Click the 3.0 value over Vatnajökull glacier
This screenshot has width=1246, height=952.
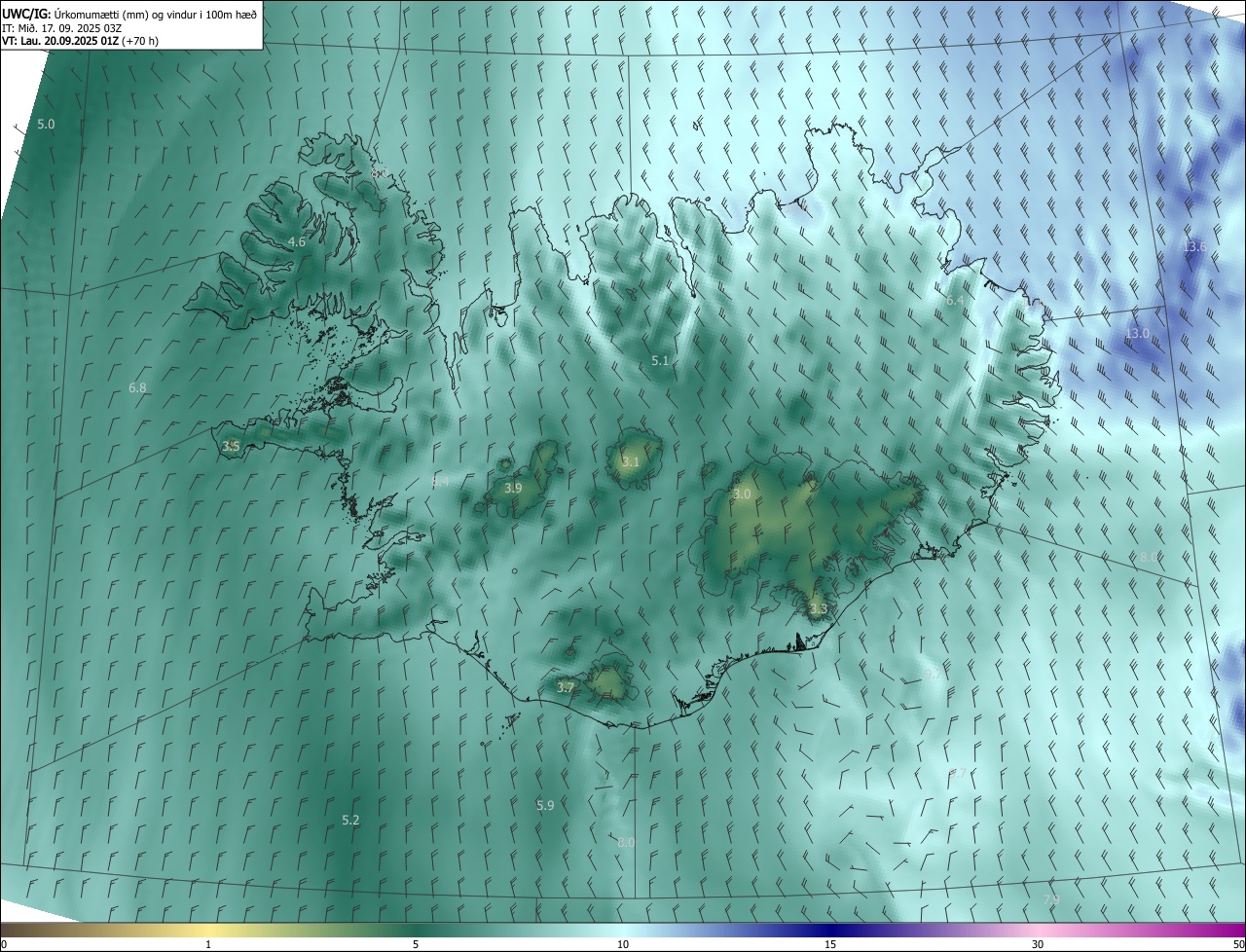[742, 494]
